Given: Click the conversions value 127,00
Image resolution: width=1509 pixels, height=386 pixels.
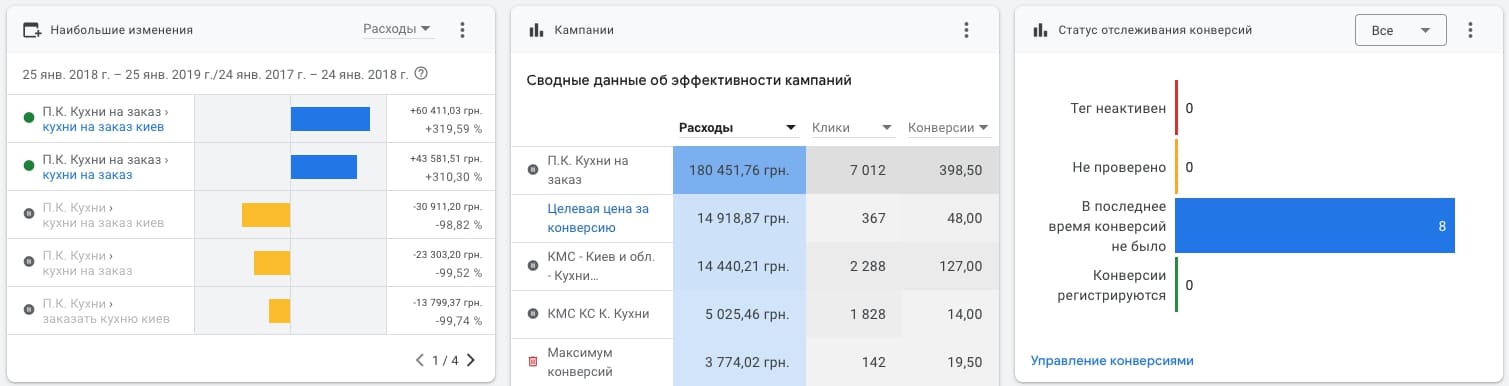Looking at the screenshot, I should pyautogui.click(x=961, y=266).
